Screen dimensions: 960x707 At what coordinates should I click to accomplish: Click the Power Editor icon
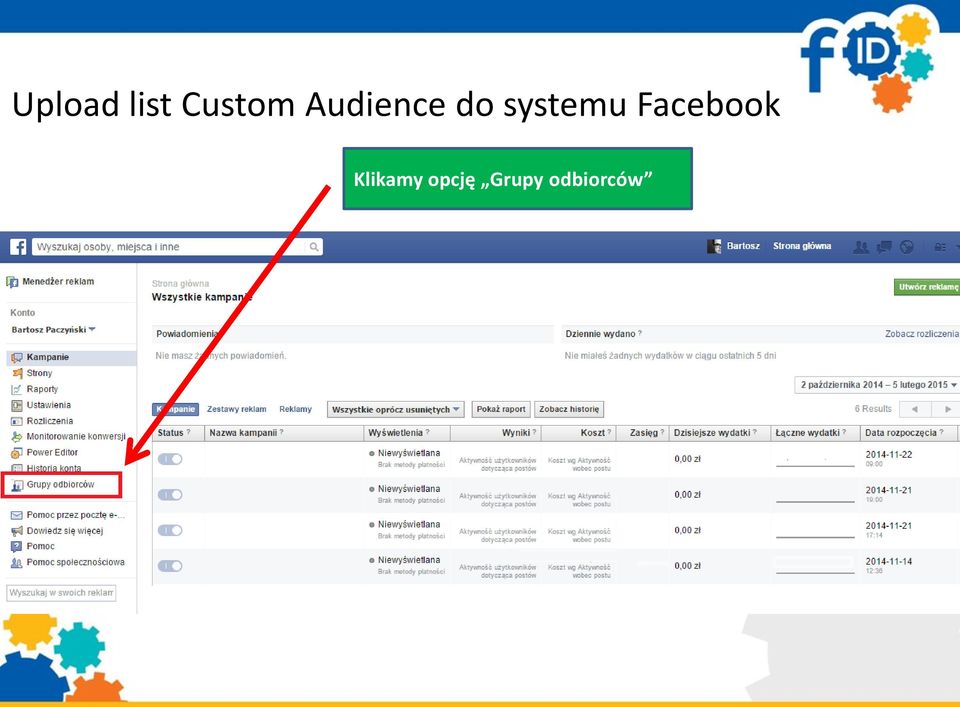17,453
